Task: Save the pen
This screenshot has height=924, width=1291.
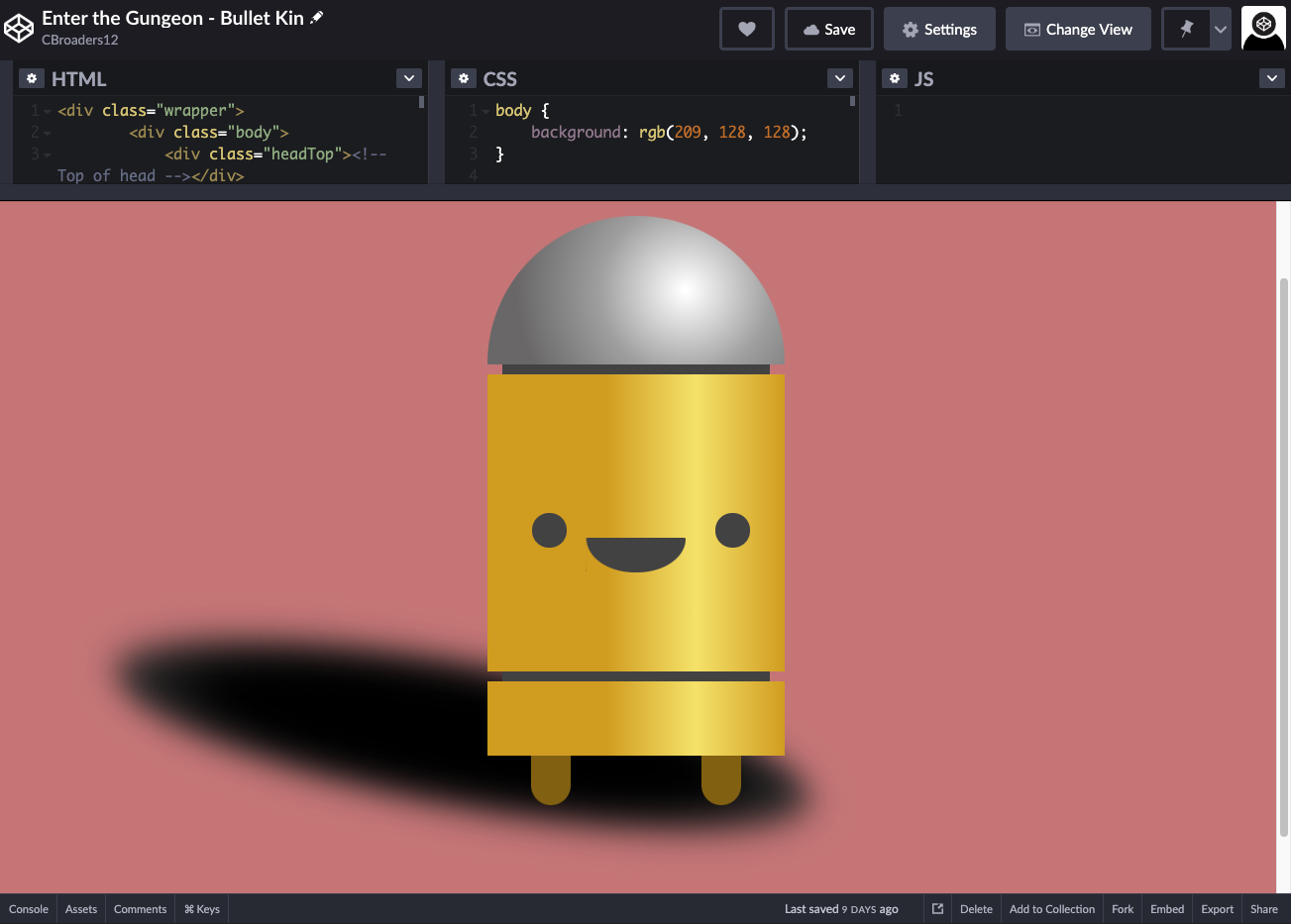Action: click(828, 29)
